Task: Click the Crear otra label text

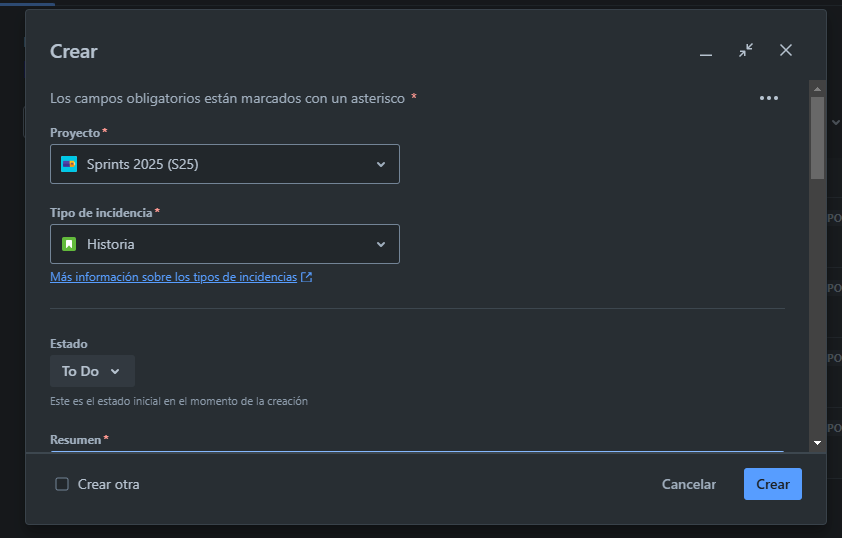Action: point(108,484)
